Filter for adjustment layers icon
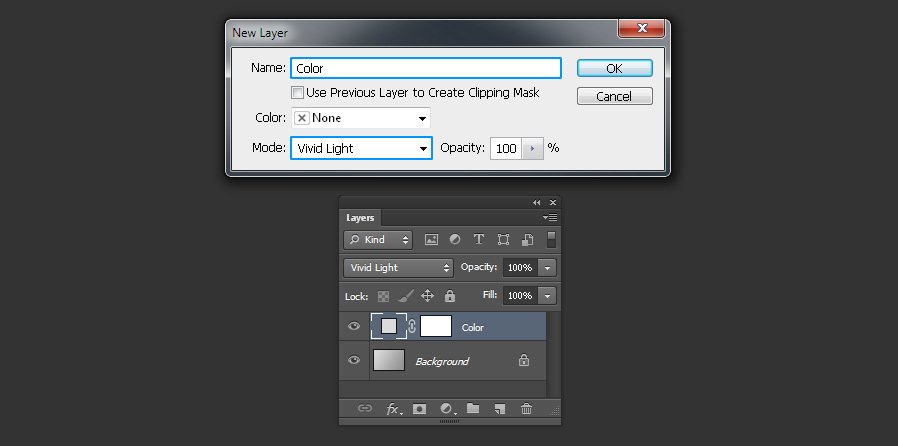The width and height of the screenshot is (898, 446). pyautogui.click(x=455, y=240)
